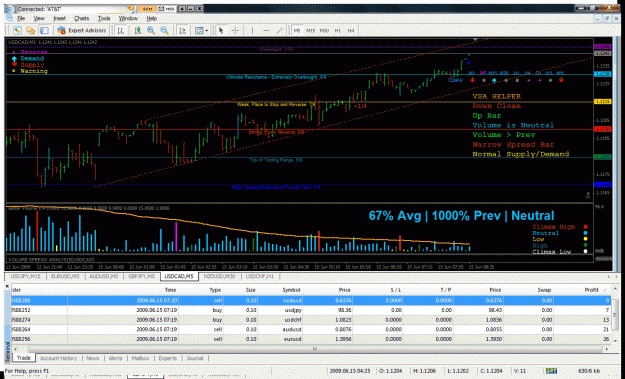This screenshot has height=379, width=625.
Task: Zoom in on the chart
Action: pos(151,30)
